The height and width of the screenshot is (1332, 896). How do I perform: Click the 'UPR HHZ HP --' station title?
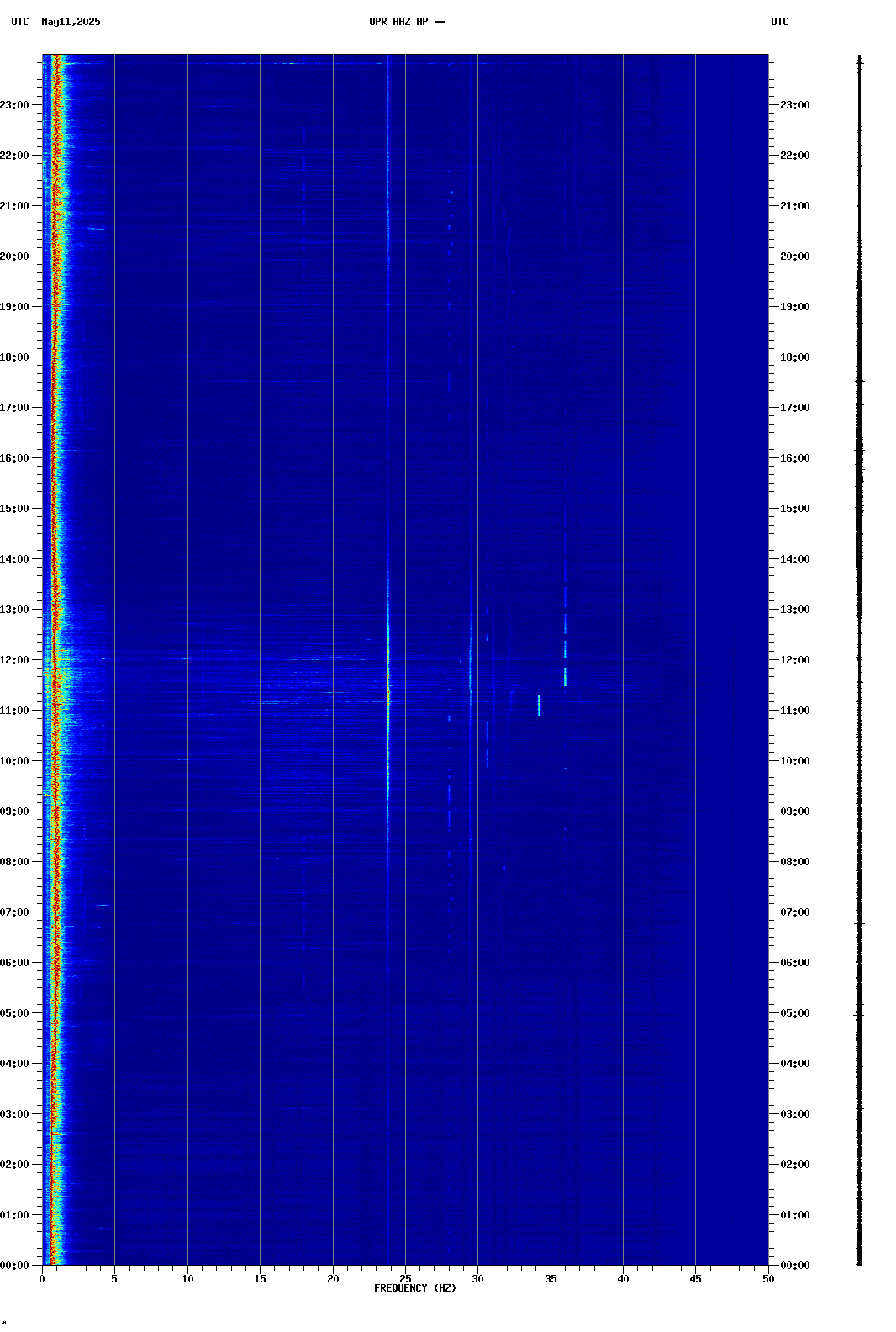407,22
